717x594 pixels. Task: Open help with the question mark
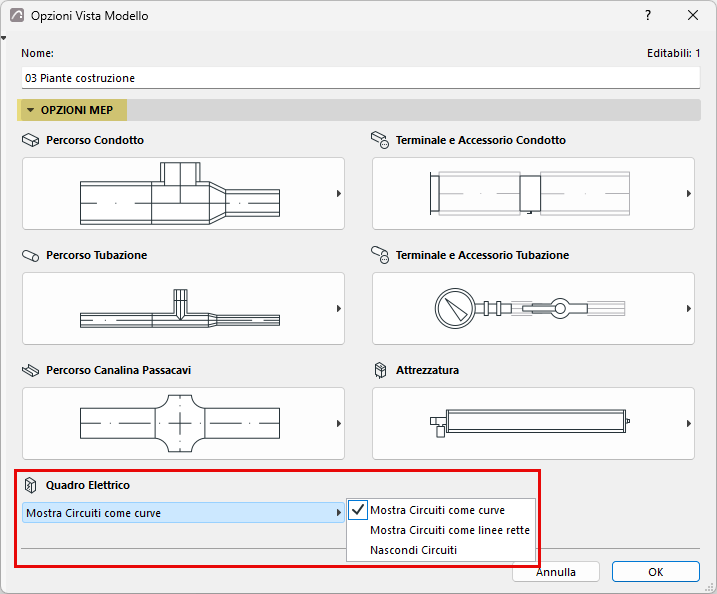648,16
